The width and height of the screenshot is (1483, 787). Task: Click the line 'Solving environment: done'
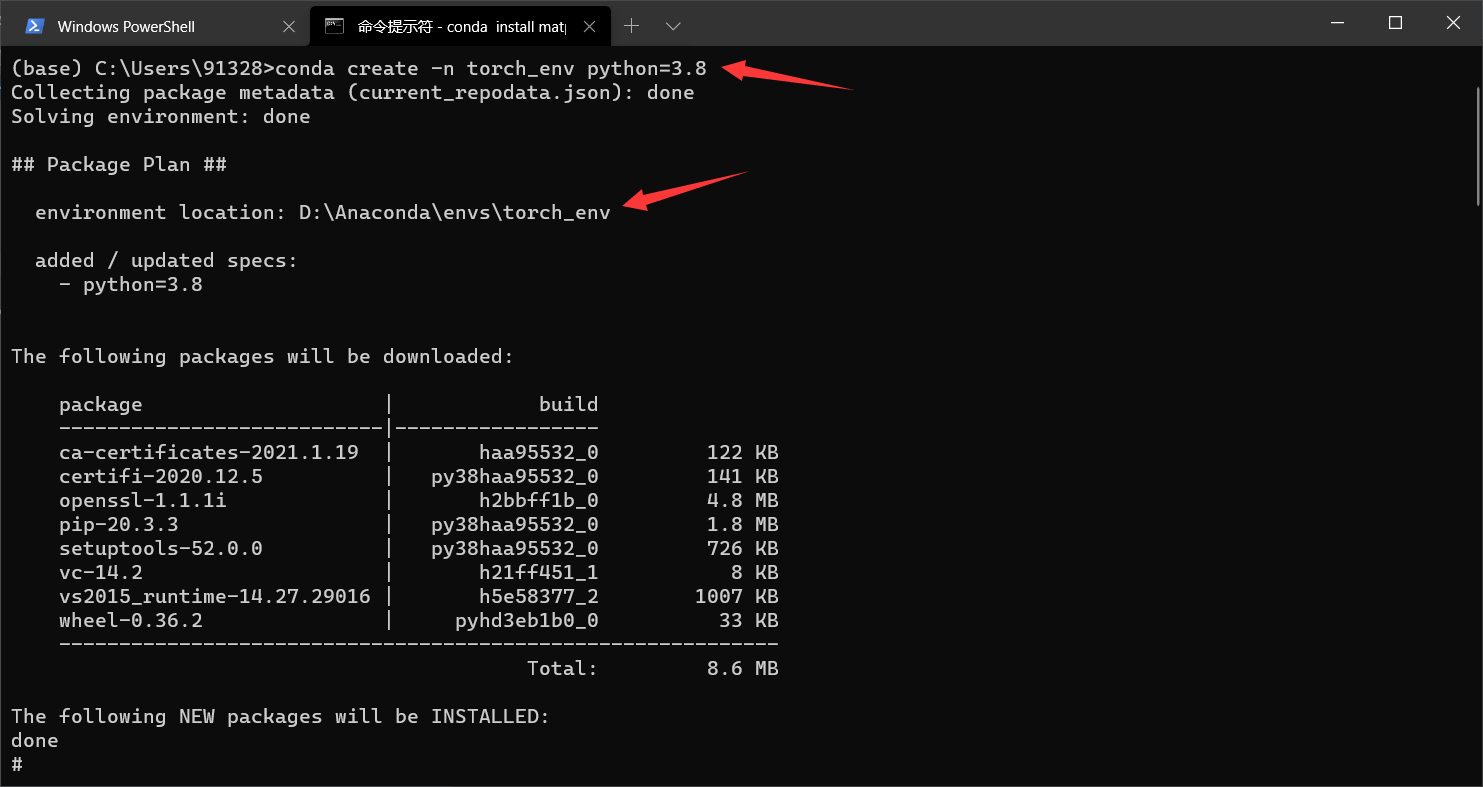click(x=161, y=117)
